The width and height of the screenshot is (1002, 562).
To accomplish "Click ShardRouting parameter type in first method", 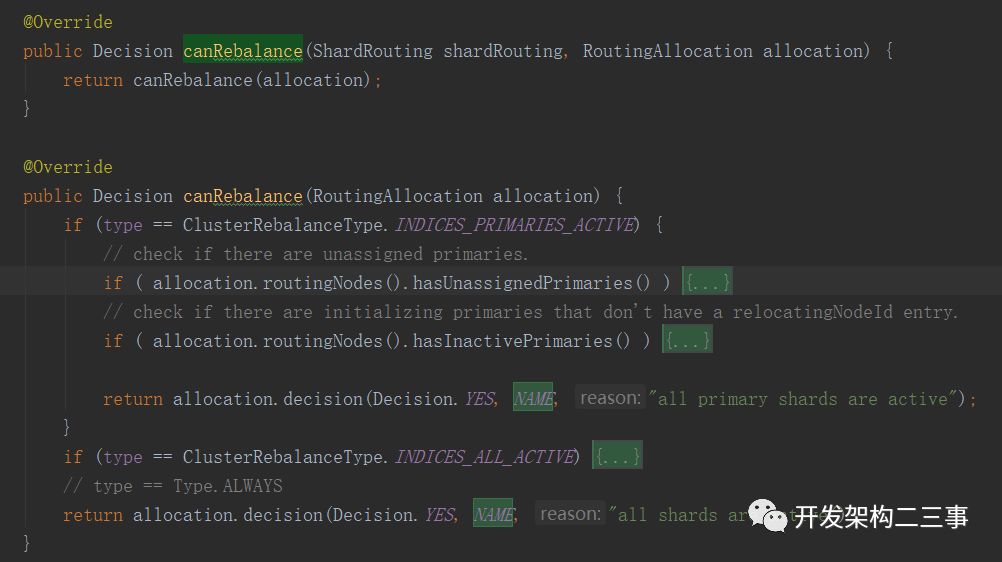I will [373, 51].
